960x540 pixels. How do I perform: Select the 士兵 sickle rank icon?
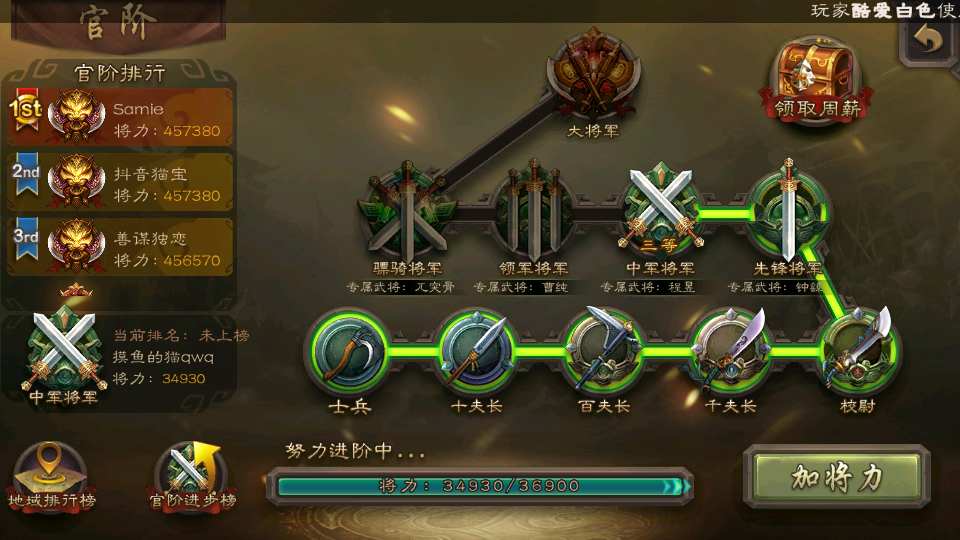349,351
